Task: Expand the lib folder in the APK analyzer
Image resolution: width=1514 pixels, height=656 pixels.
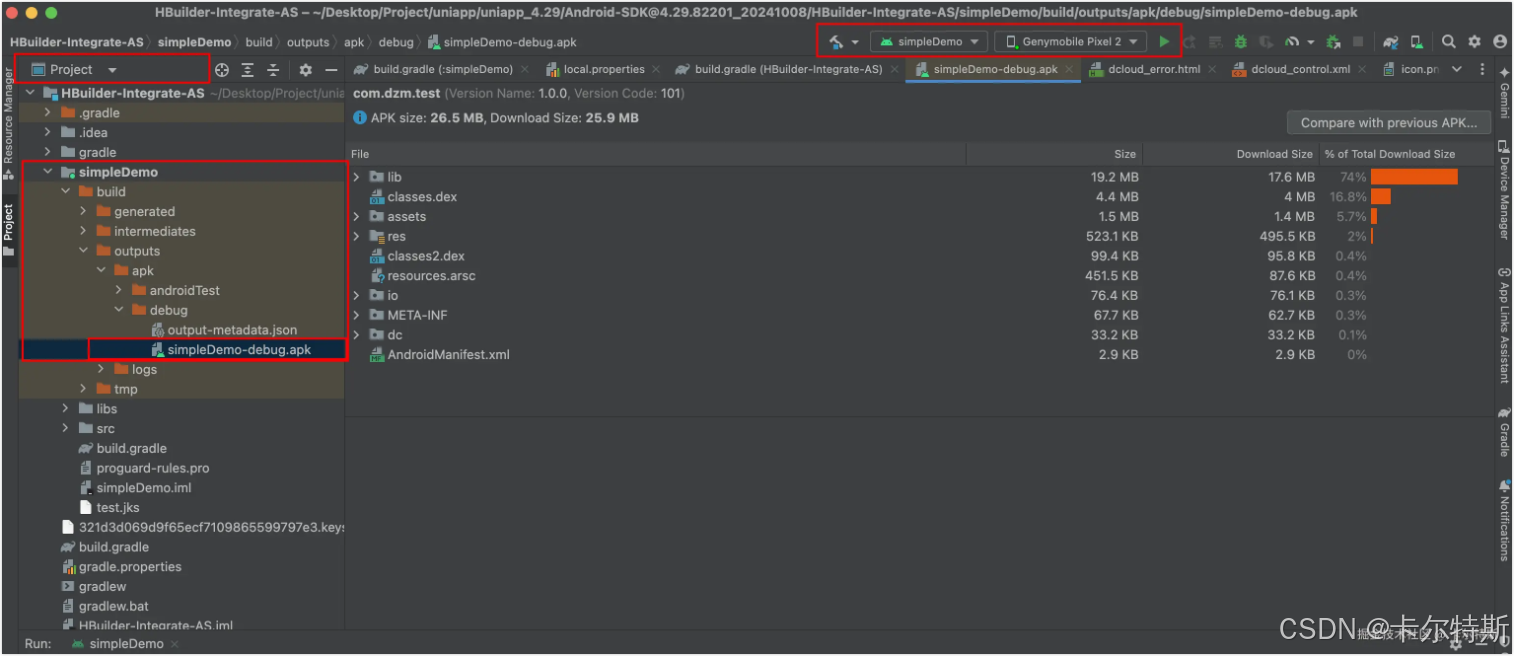Action: tap(357, 177)
